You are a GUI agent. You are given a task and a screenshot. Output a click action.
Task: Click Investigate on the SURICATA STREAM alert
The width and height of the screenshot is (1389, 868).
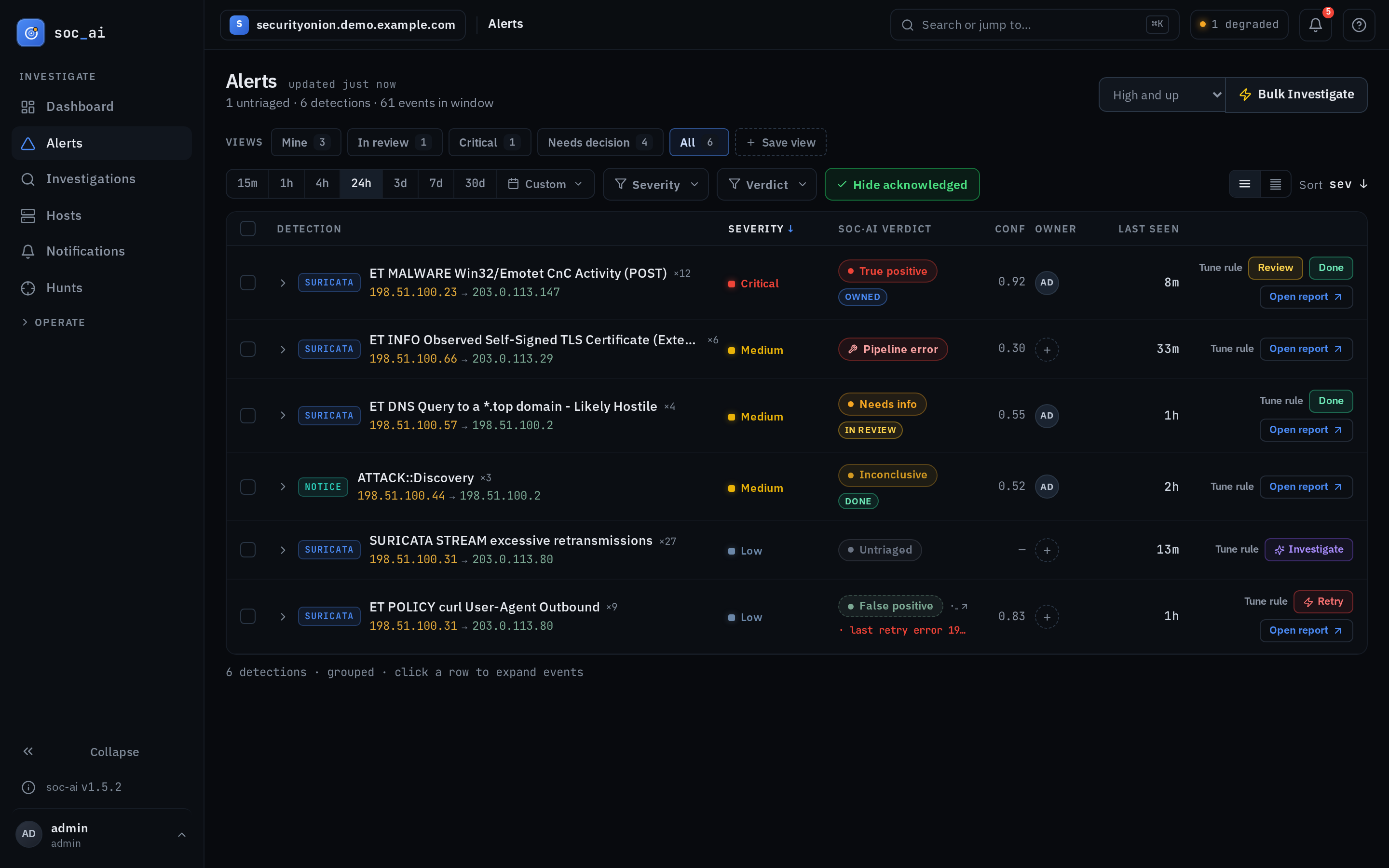click(x=1308, y=549)
